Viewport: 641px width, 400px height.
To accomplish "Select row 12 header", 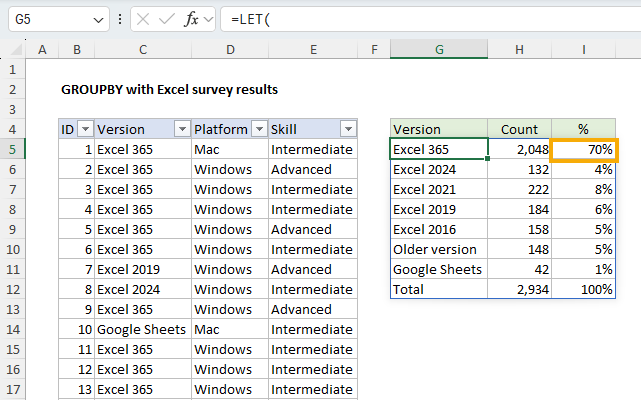I will pos(13,290).
